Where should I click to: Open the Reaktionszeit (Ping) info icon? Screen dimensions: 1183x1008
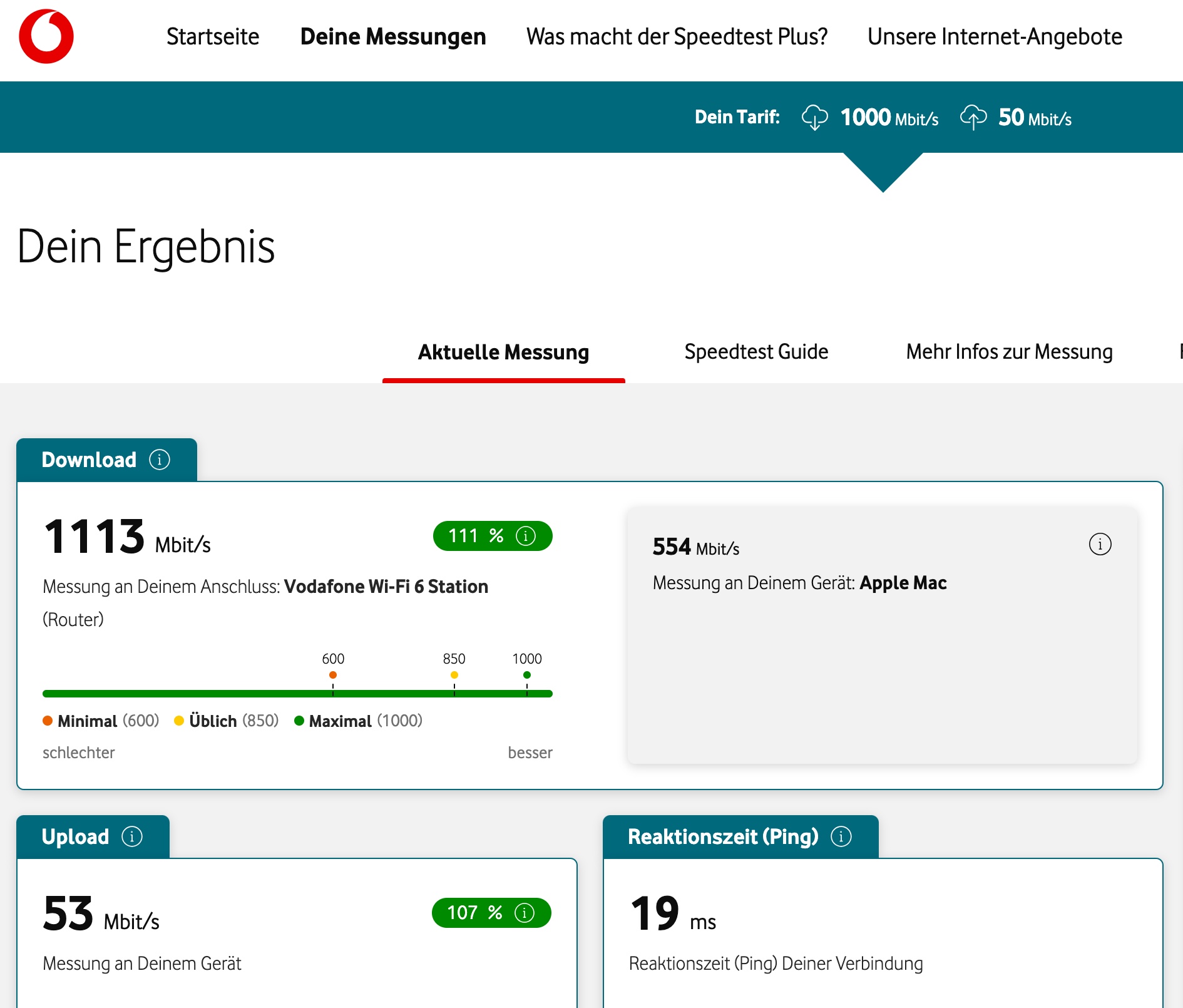841,836
